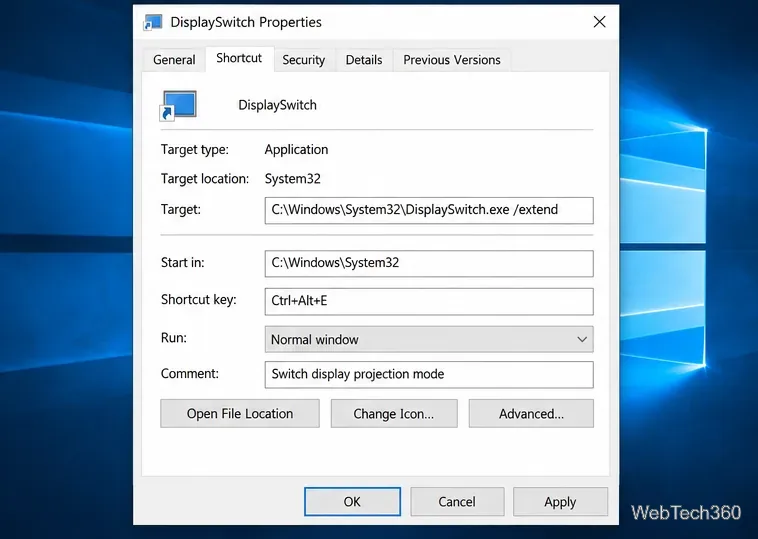Click the Shortcut key label

[198, 300]
